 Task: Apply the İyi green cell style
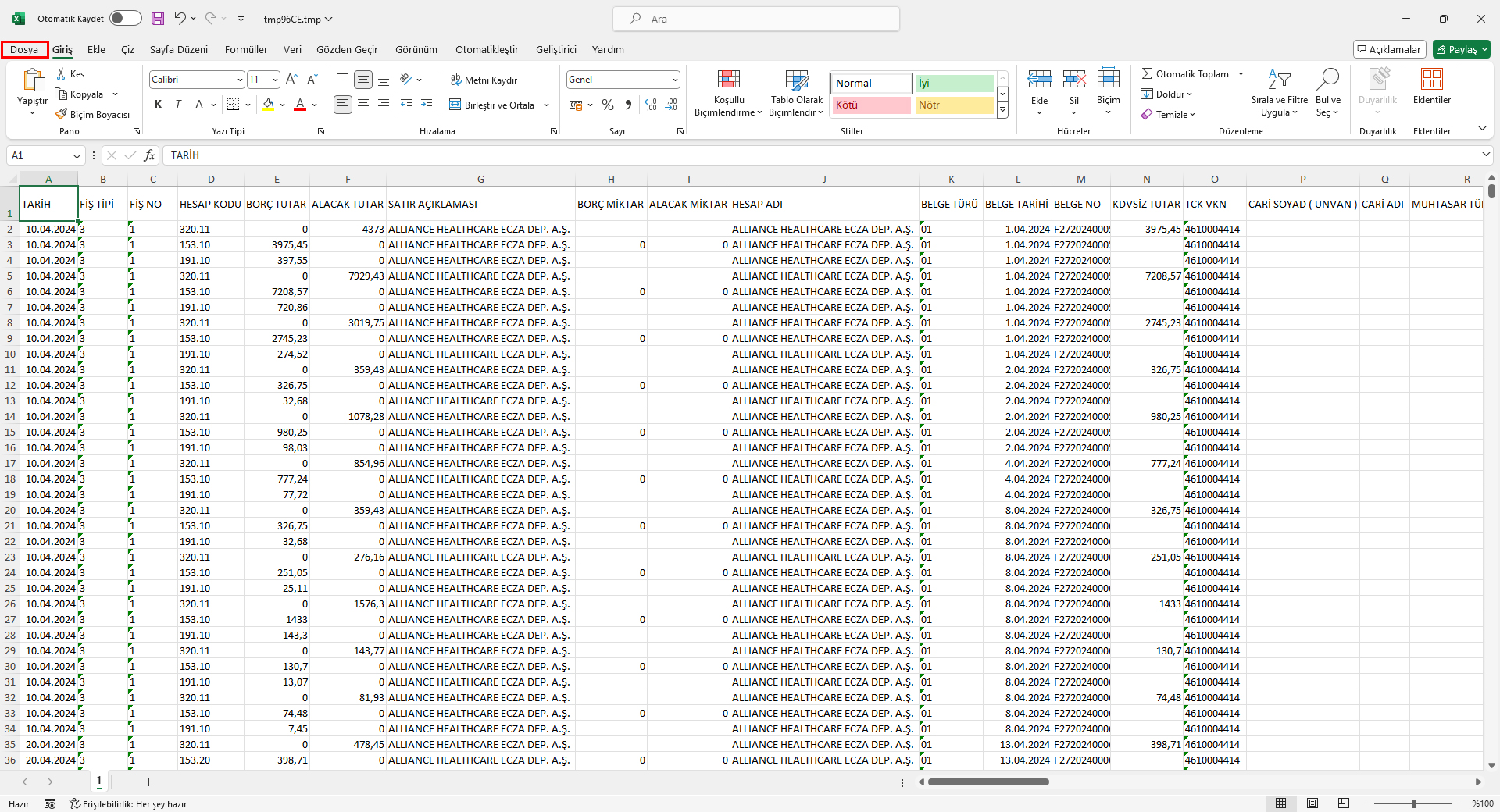coord(954,83)
